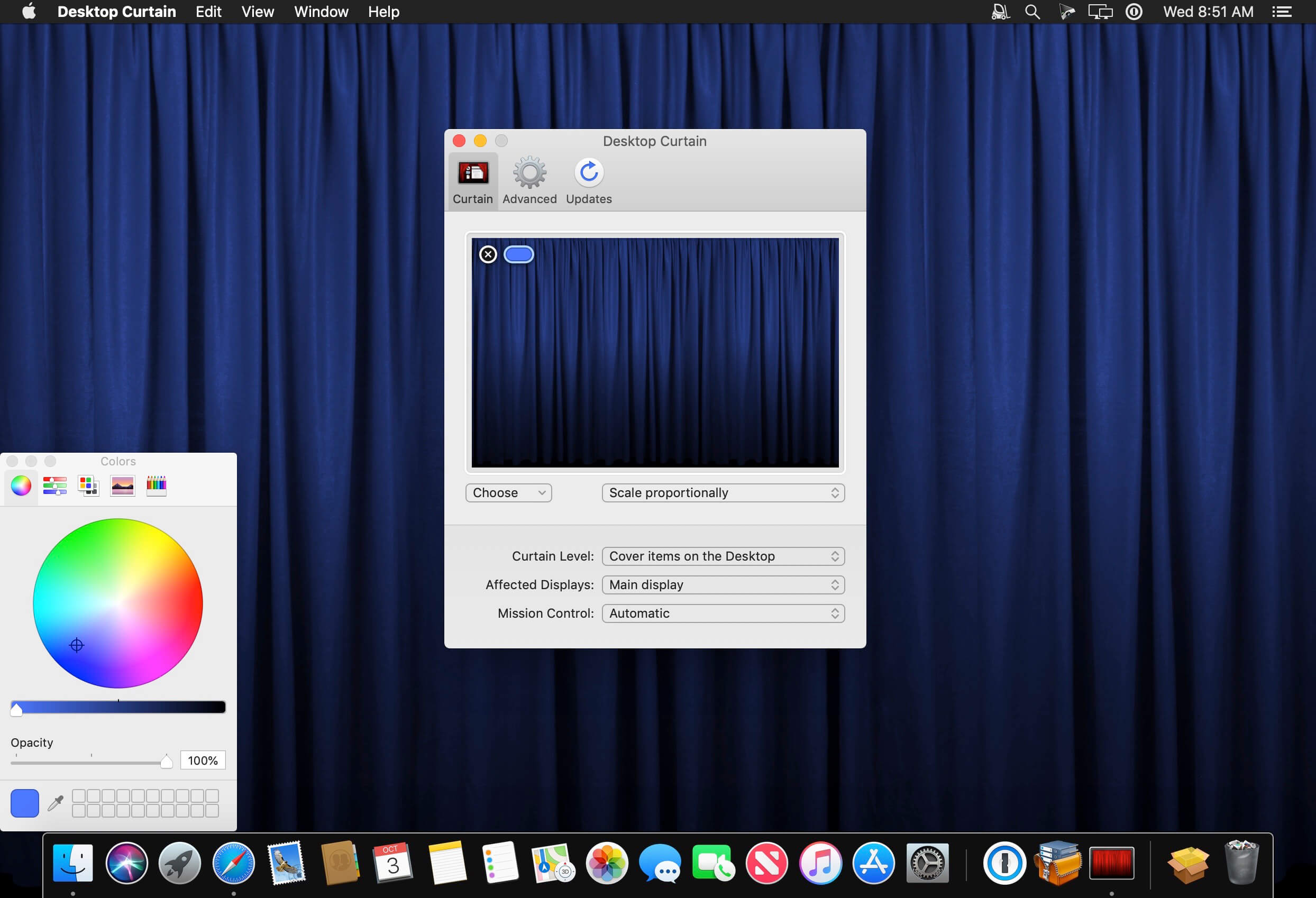Select the Color Sliders picker mode
Screen dimensions: 1316x898
pos(55,485)
